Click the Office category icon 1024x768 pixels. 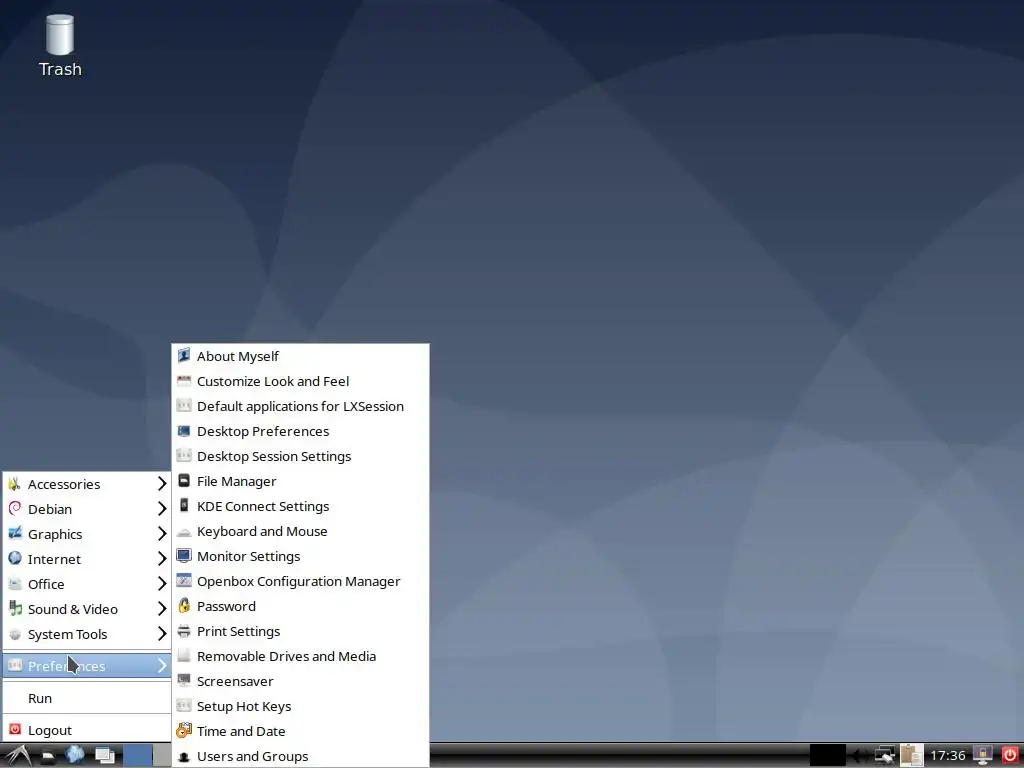coord(15,583)
